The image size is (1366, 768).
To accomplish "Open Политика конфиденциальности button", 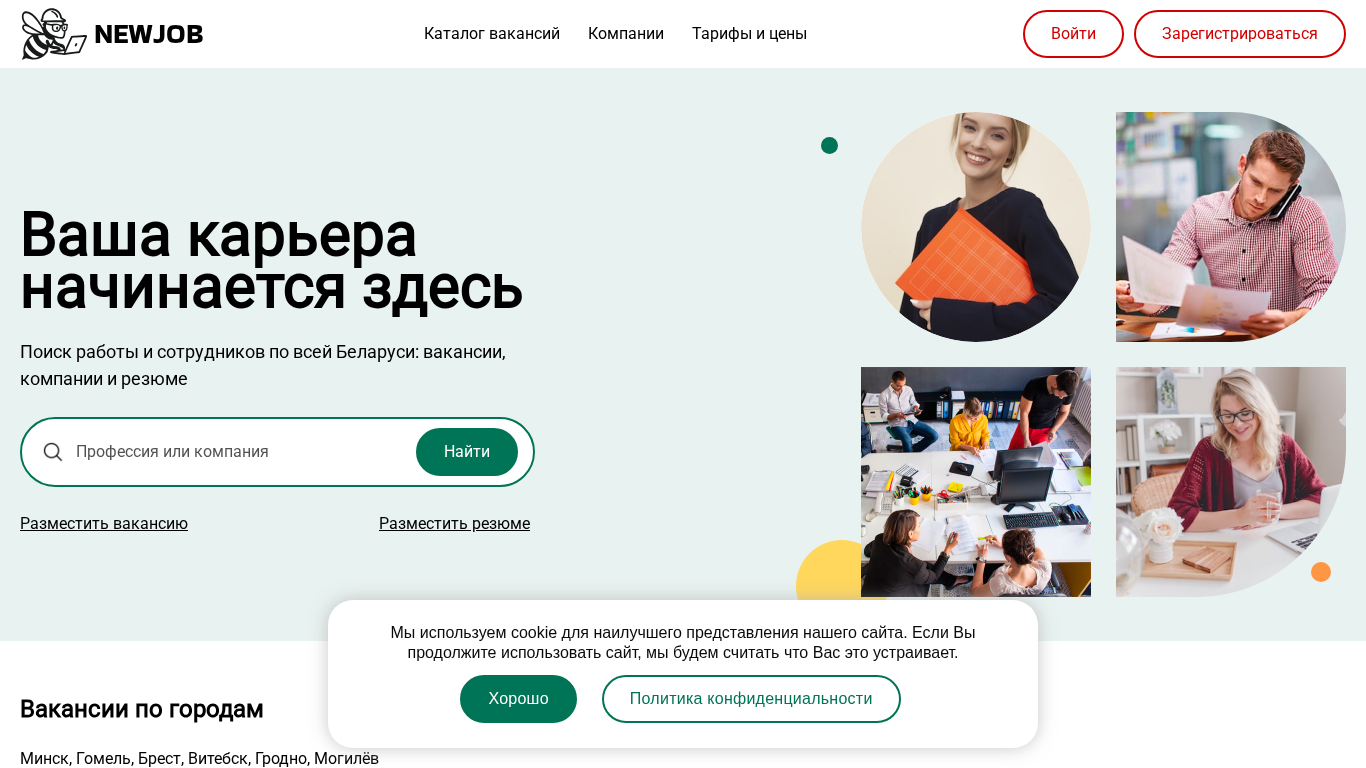I will coord(751,699).
